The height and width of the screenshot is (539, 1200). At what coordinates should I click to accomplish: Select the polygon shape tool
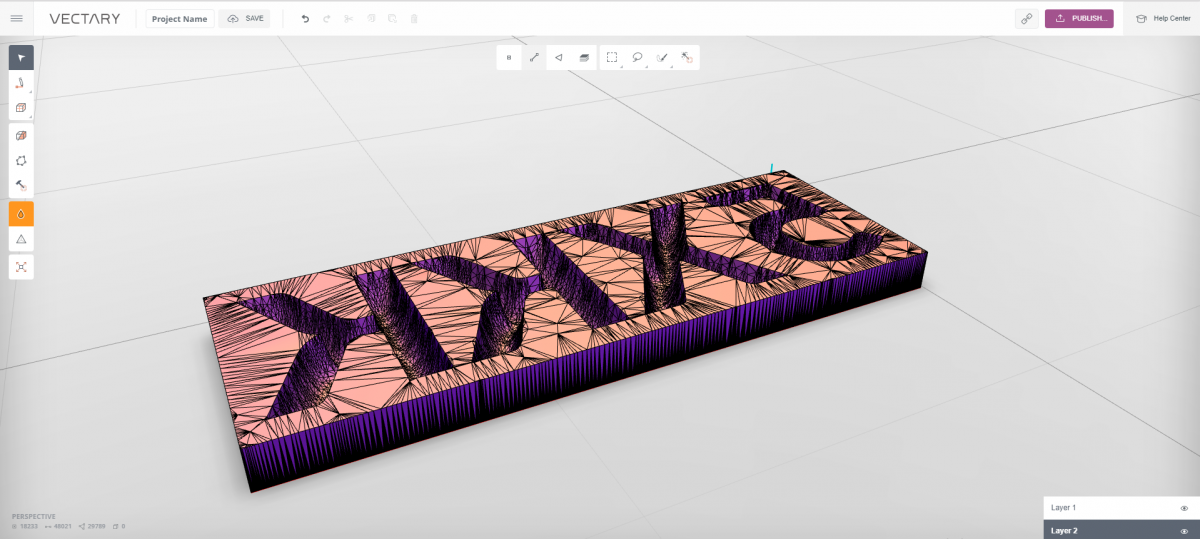tap(21, 161)
